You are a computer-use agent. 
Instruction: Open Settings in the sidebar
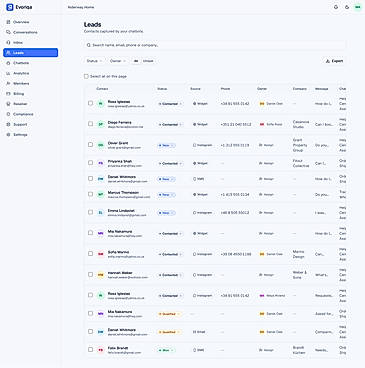(x=30, y=135)
